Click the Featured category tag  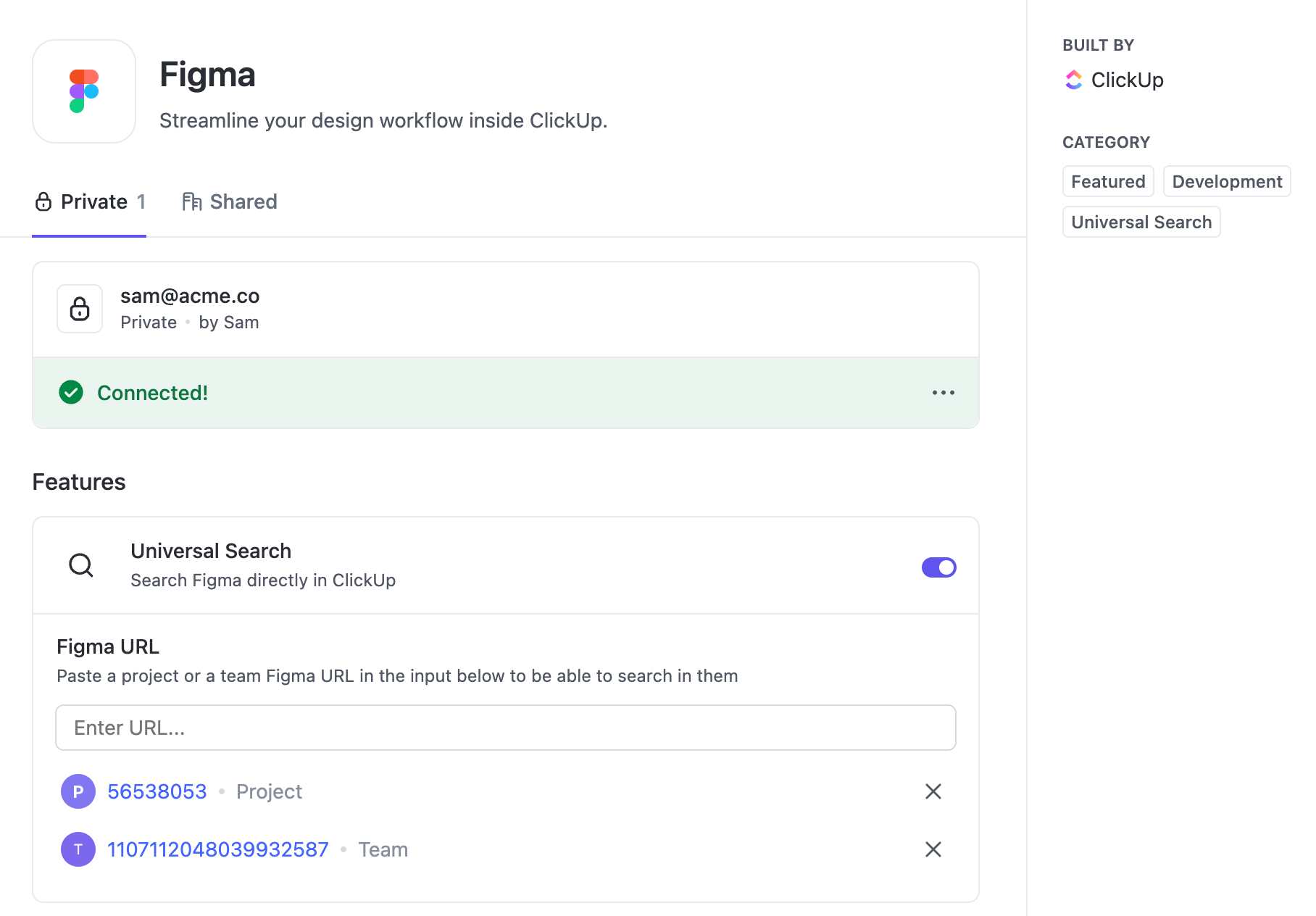[x=1108, y=181]
